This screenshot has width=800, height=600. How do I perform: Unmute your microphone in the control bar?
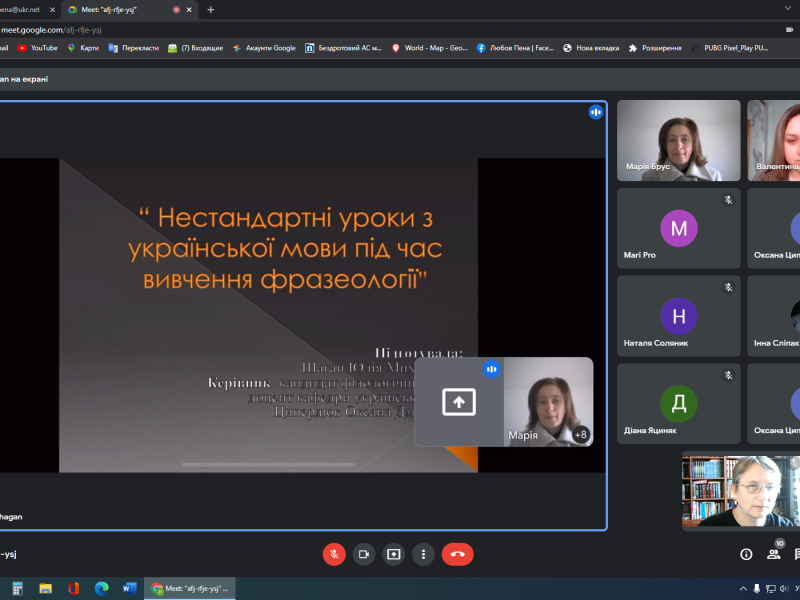tap(333, 553)
